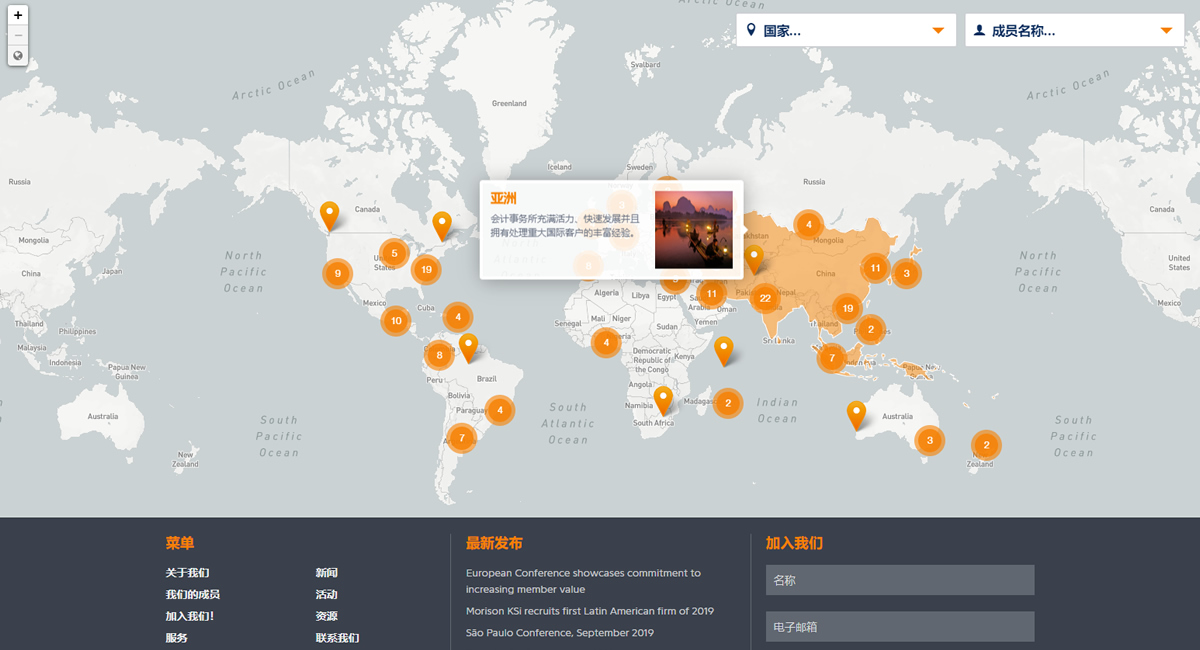Image resolution: width=1200 pixels, height=650 pixels.
Task: Click the map zoom out minus button
Action: 18,36
